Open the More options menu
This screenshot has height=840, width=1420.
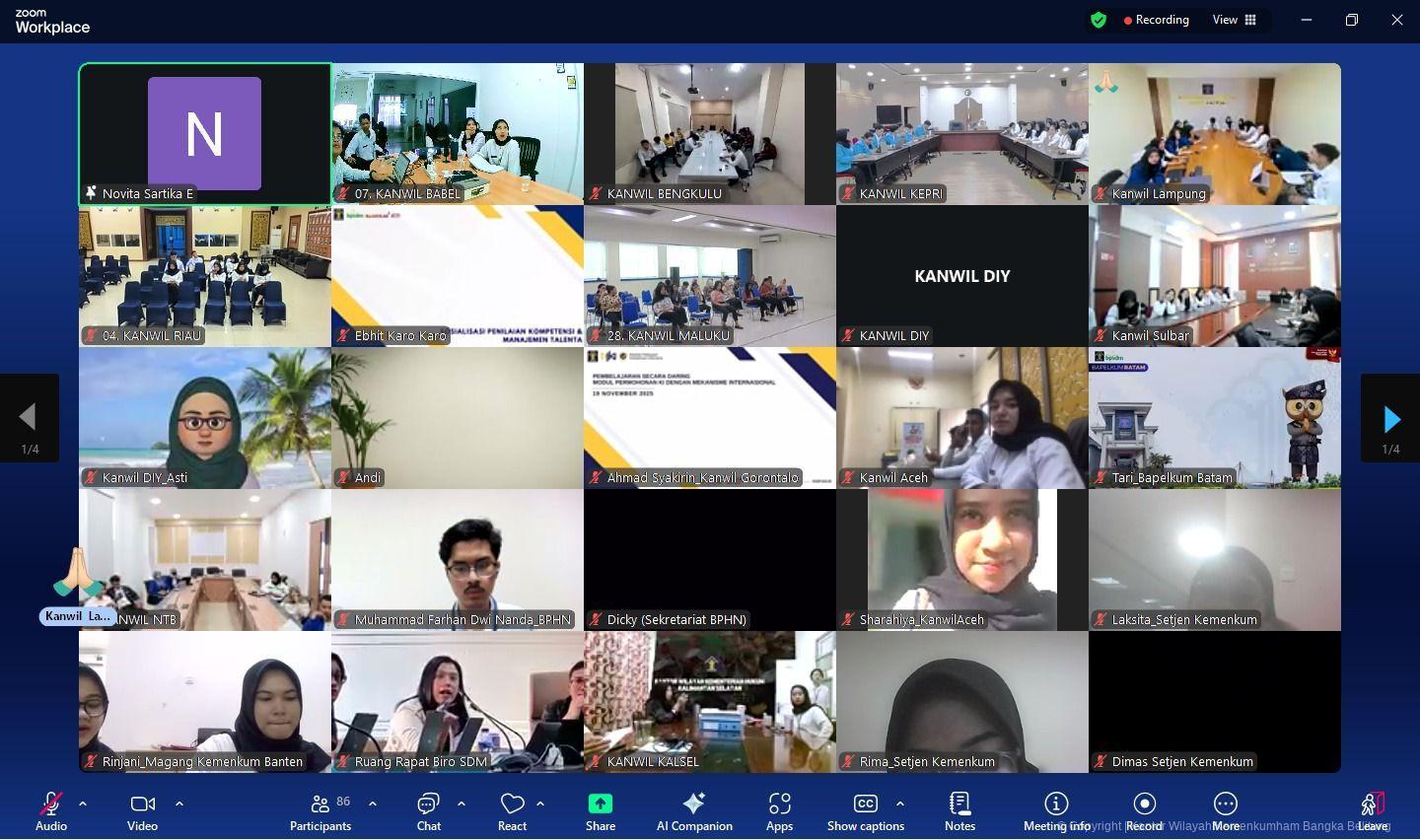(1226, 812)
